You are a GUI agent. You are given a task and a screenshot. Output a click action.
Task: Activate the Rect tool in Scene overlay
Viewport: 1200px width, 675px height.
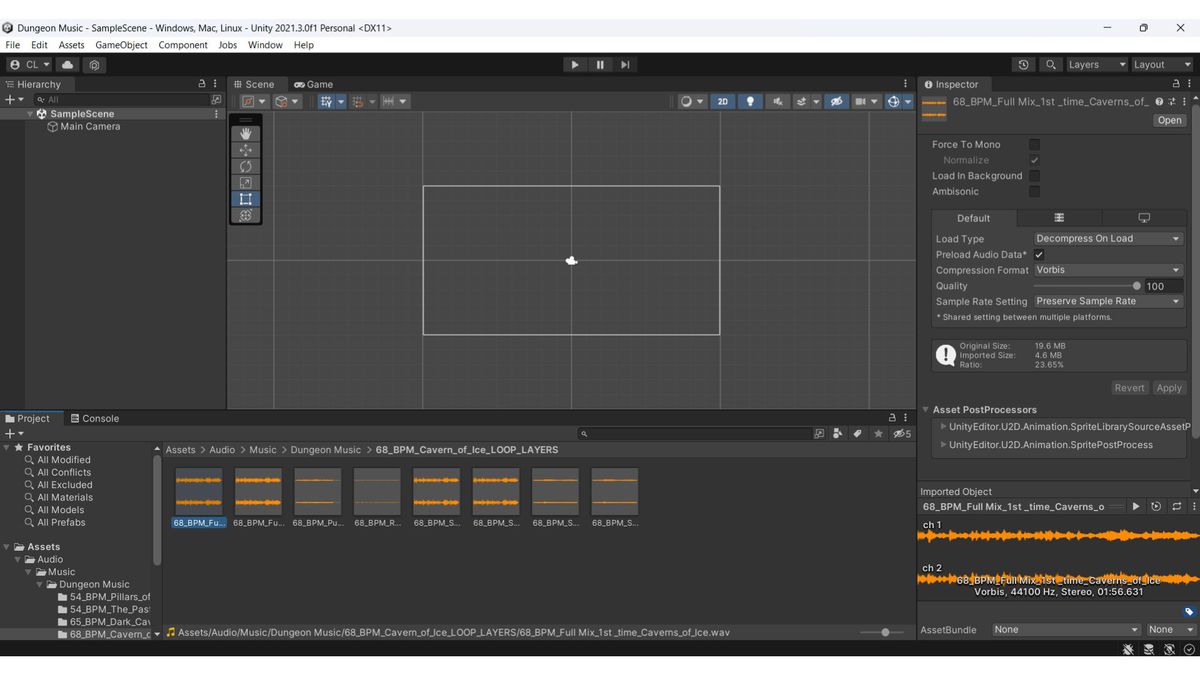[246, 199]
